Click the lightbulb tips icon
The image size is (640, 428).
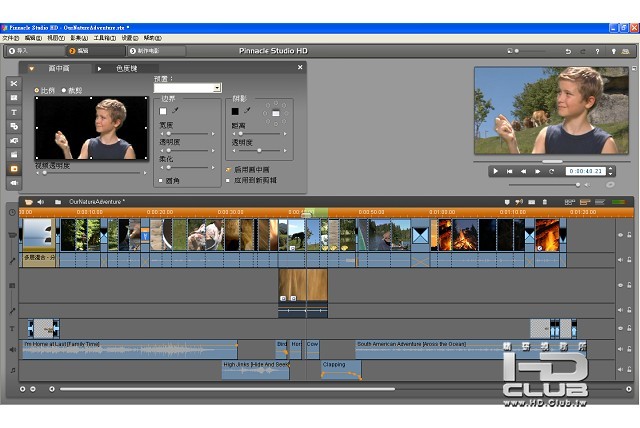point(613,51)
